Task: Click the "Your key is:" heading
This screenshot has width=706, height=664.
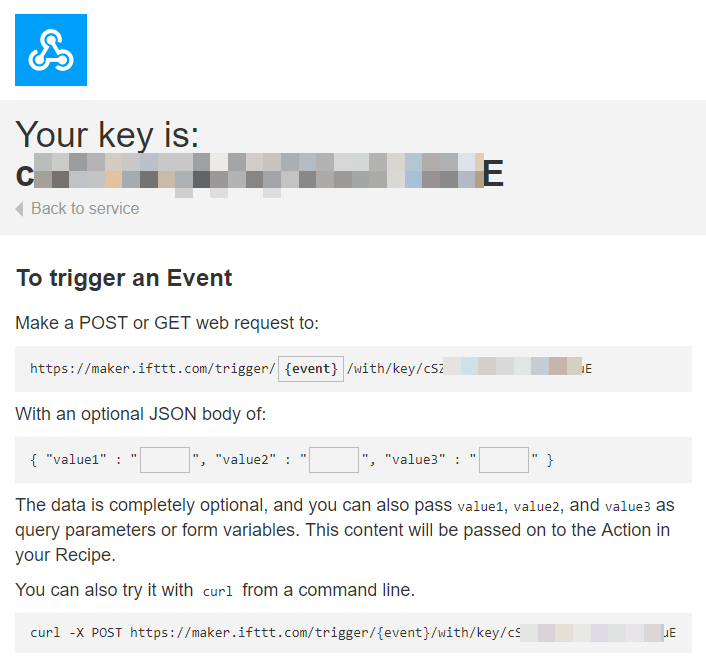Action: 108,134
